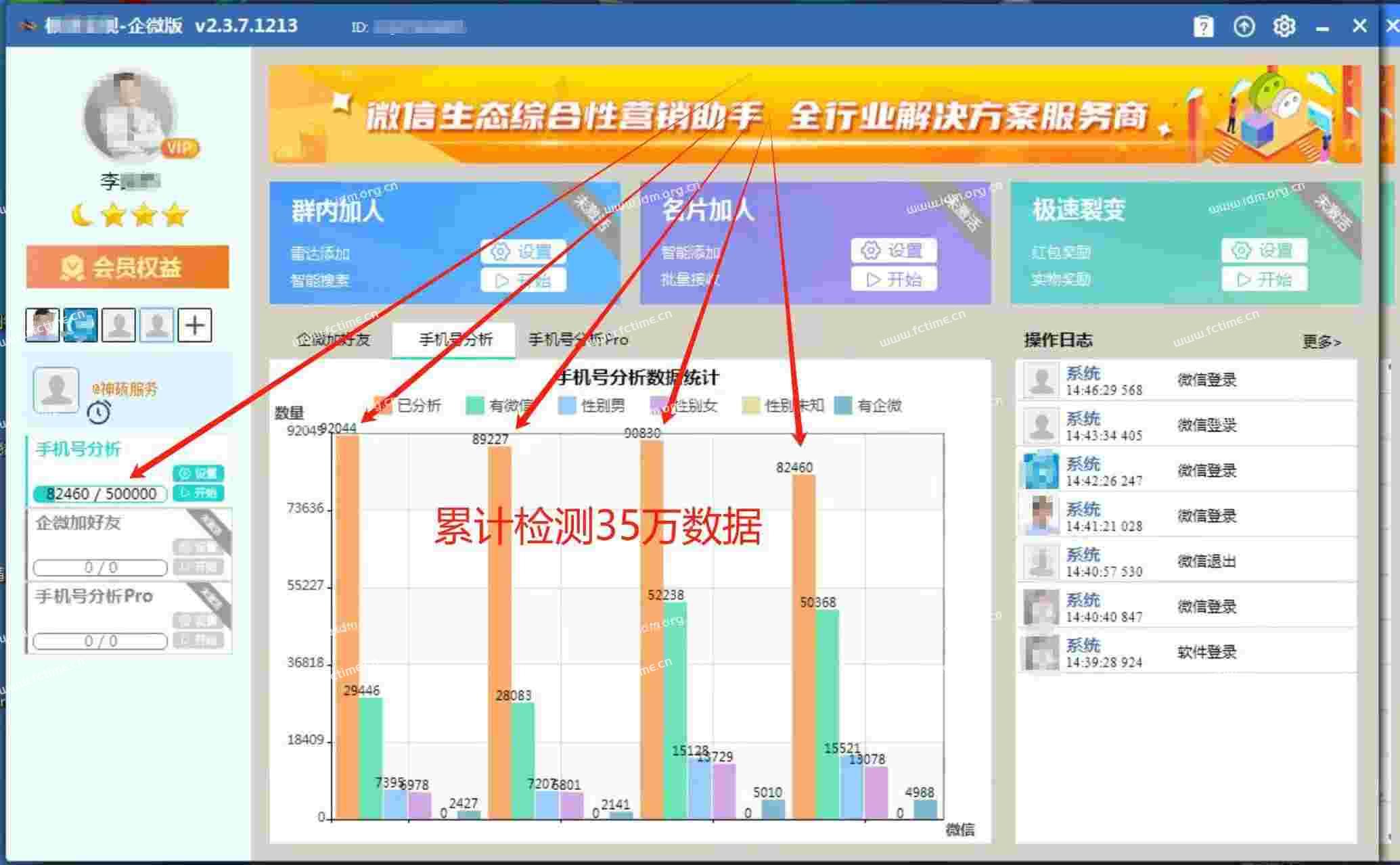This screenshot has height=865, width=1400.
Task: Click 开始 in 极速裂变 card
Action: [1264, 279]
